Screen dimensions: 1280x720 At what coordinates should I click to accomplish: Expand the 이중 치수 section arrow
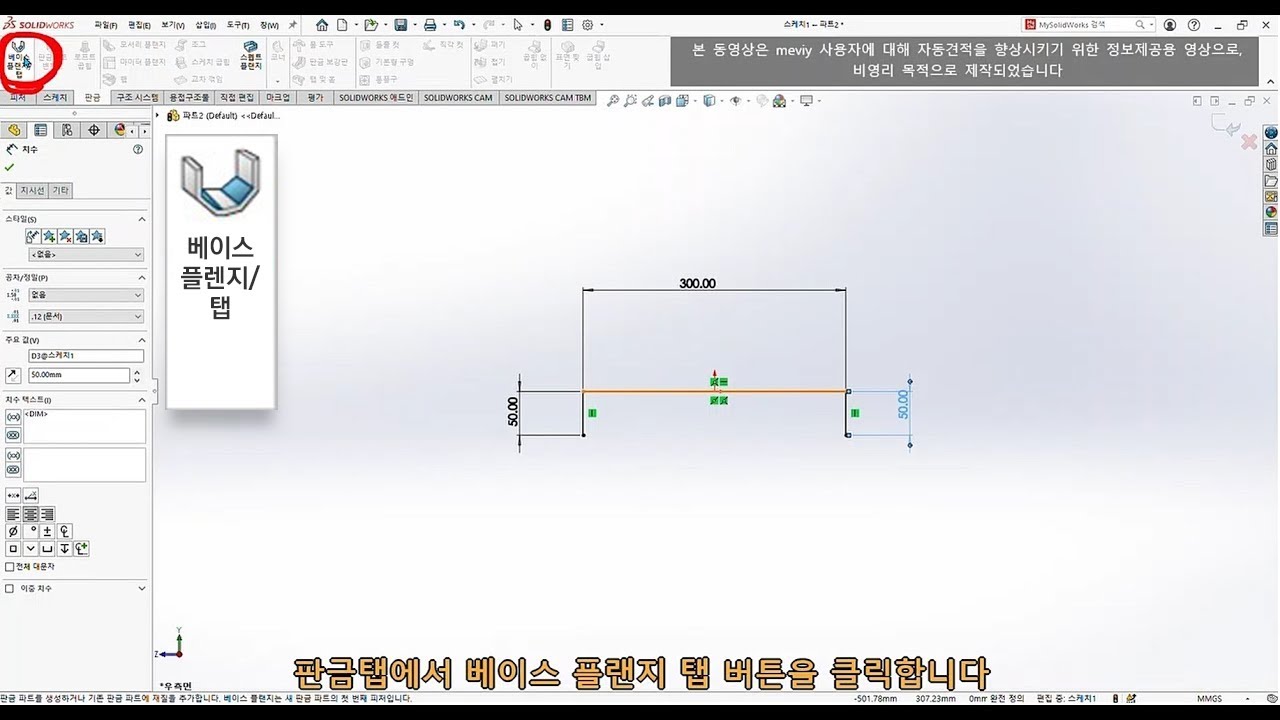coord(142,588)
